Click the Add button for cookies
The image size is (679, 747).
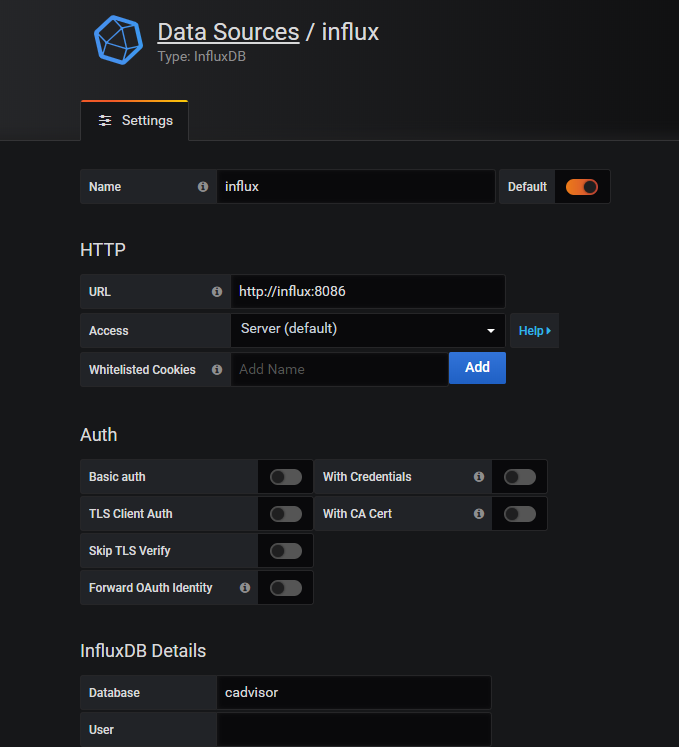(477, 368)
